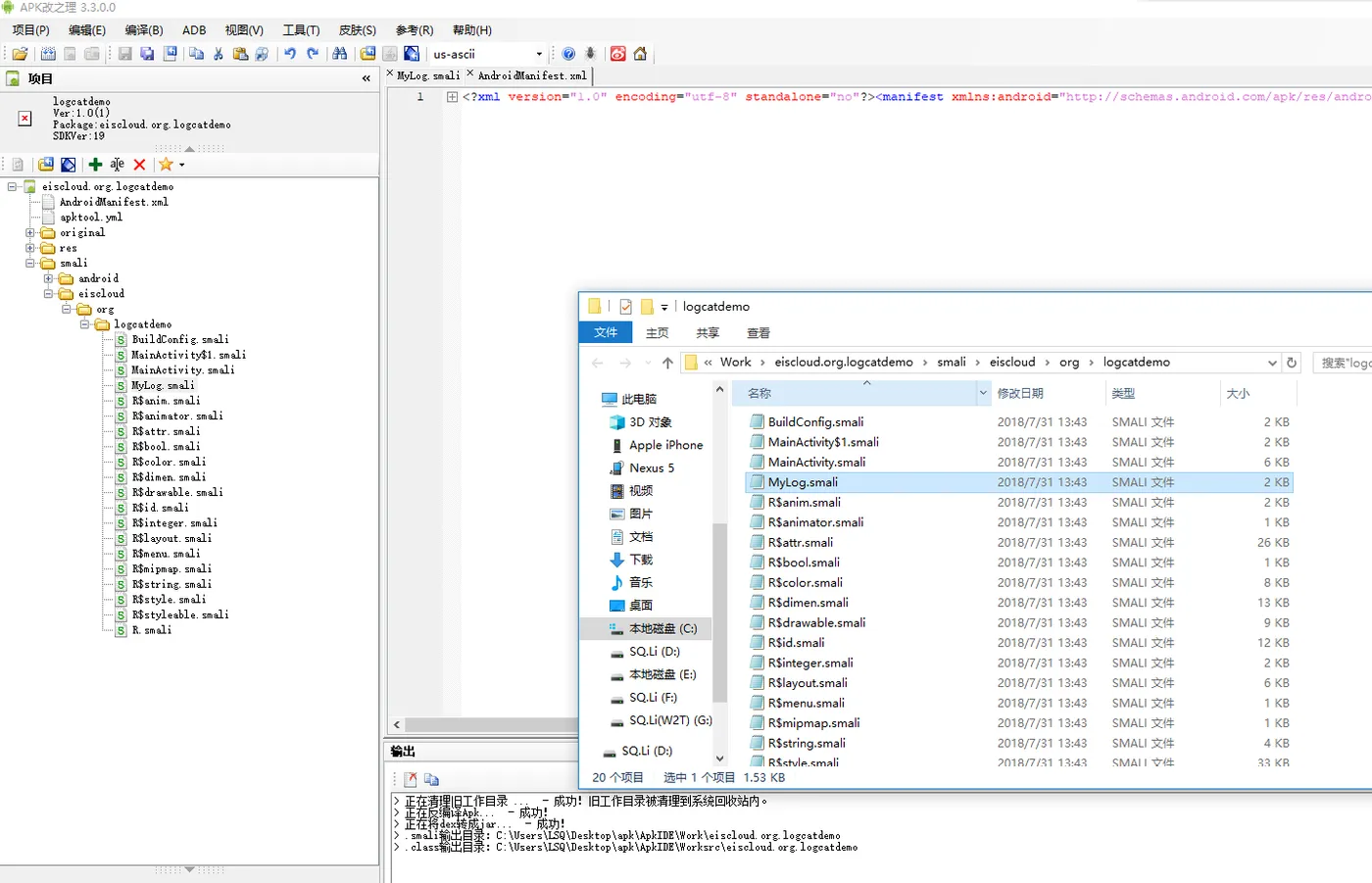Open the 编译(B) menu
The image size is (1372, 883).
(144, 30)
